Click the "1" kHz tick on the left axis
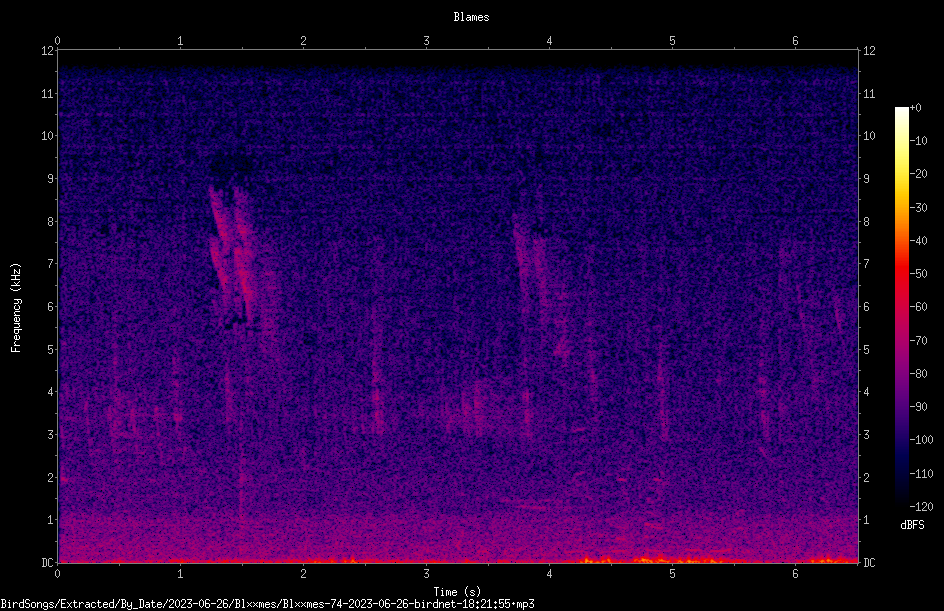The image size is (944, 611). pos(50,520)
